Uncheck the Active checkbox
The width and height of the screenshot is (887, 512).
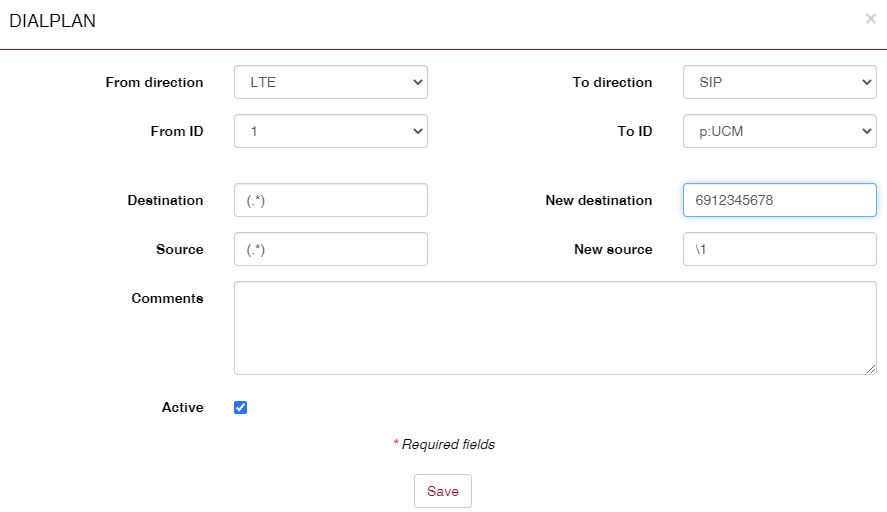tap(241, 407)
